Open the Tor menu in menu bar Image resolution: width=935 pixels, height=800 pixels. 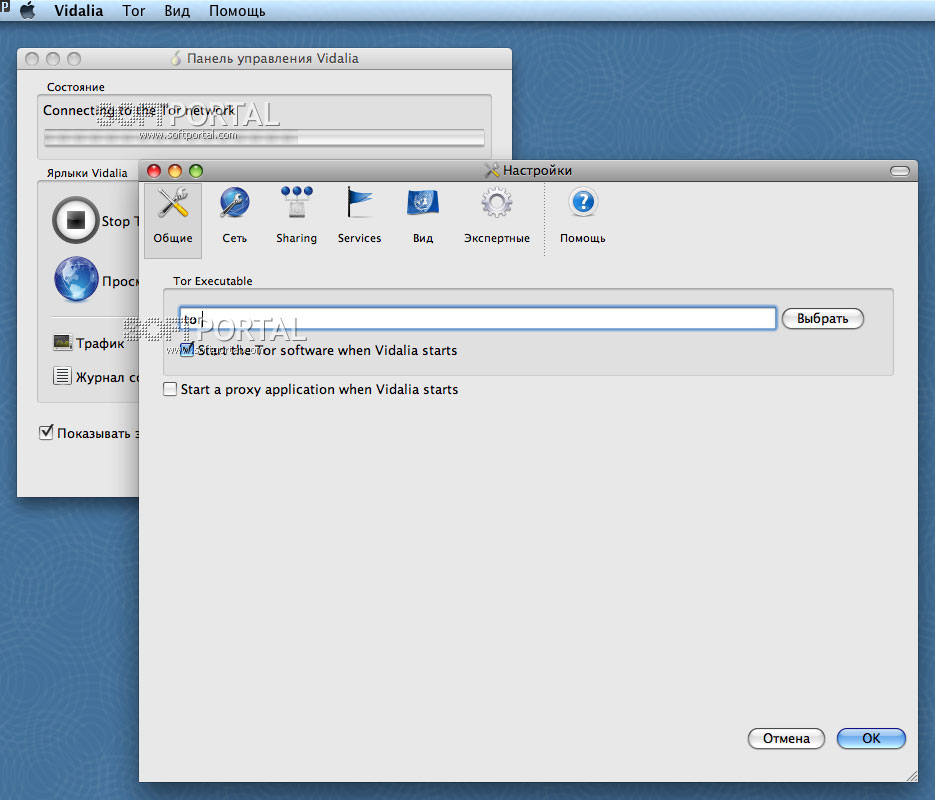point(134,11)
